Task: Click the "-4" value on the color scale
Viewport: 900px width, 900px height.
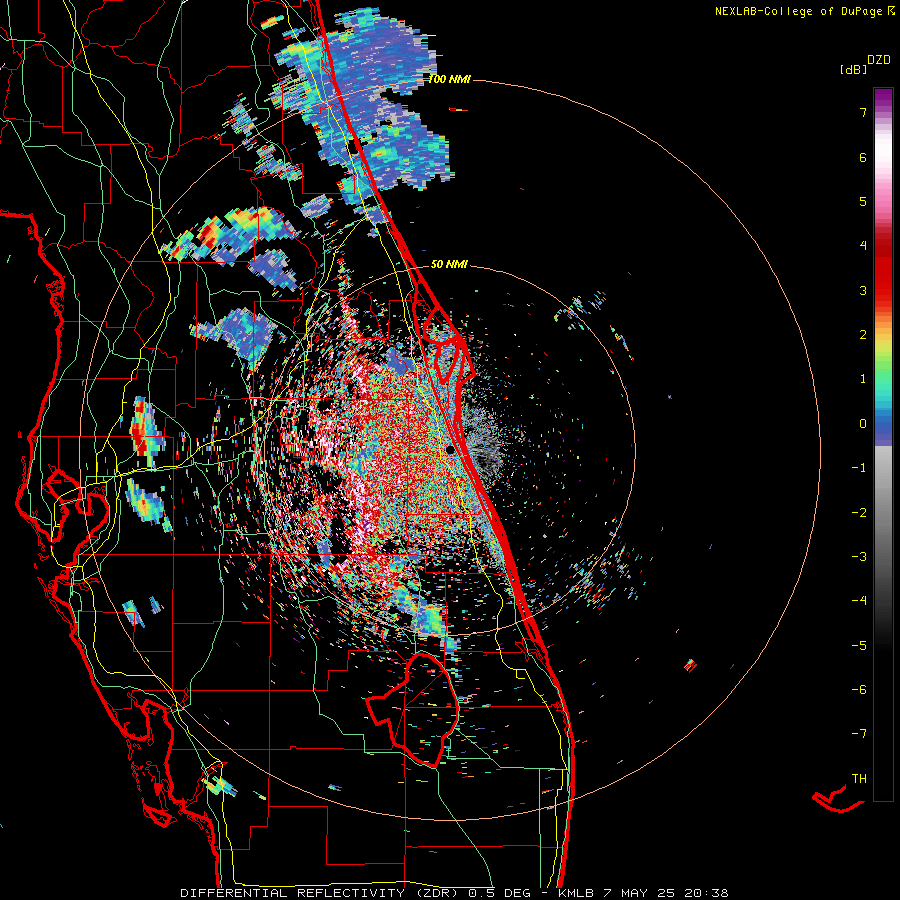Action: (x=859, y=601)
